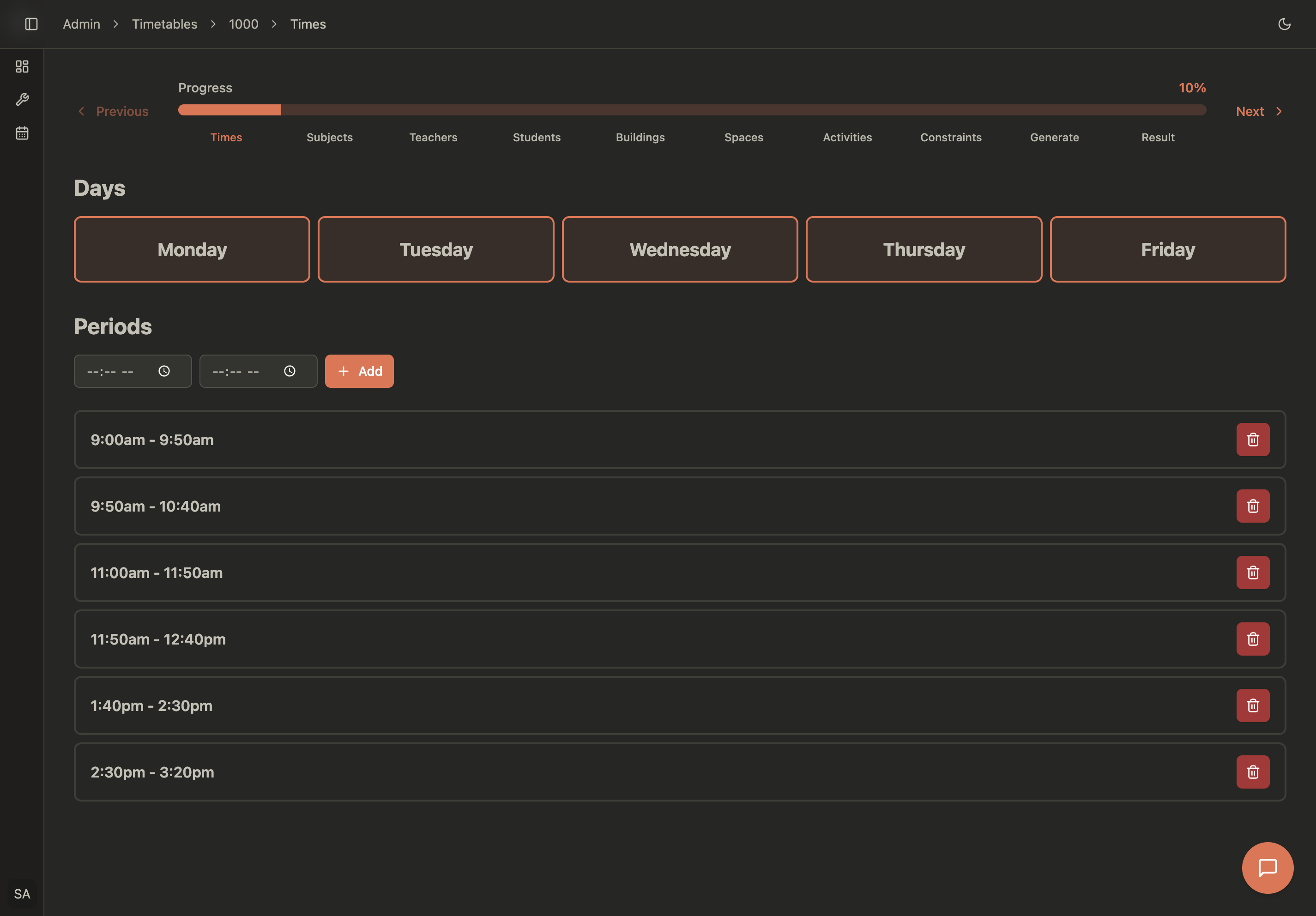The height and width of the screenshot is (916, 1316).
Task: Navigate back using the Timetables breadcrumb
Action: click(x=164, y=24)
